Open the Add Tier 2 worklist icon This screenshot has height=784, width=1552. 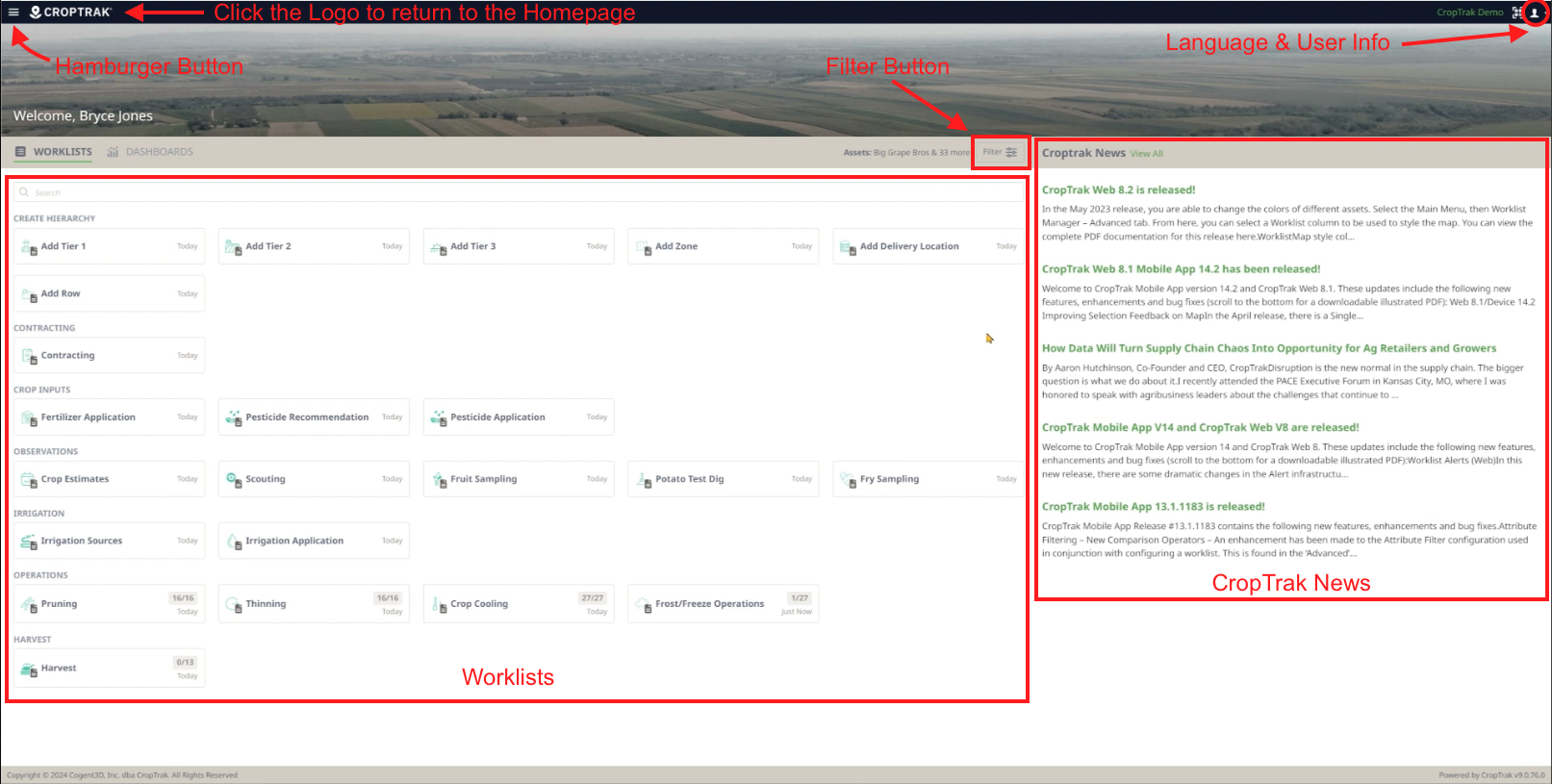click(x=234, y=247)
